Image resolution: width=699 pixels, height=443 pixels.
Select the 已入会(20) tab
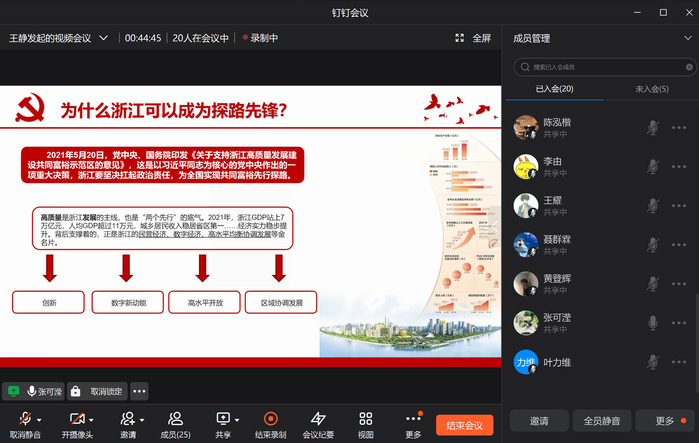pos(553,89)
